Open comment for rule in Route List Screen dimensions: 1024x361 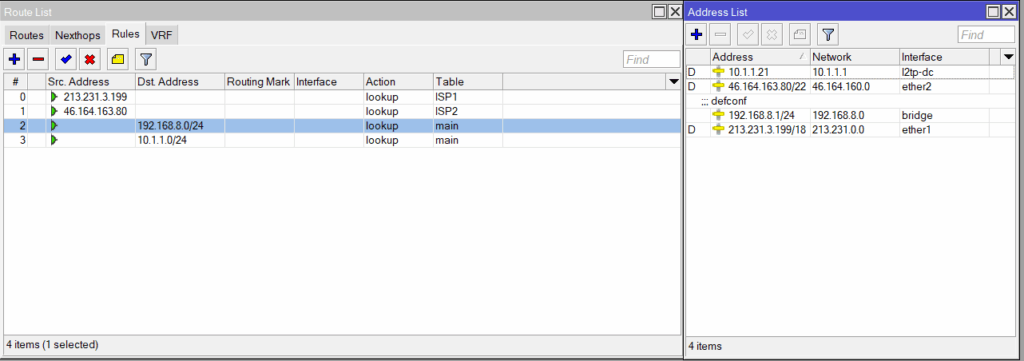coord(118,59)
